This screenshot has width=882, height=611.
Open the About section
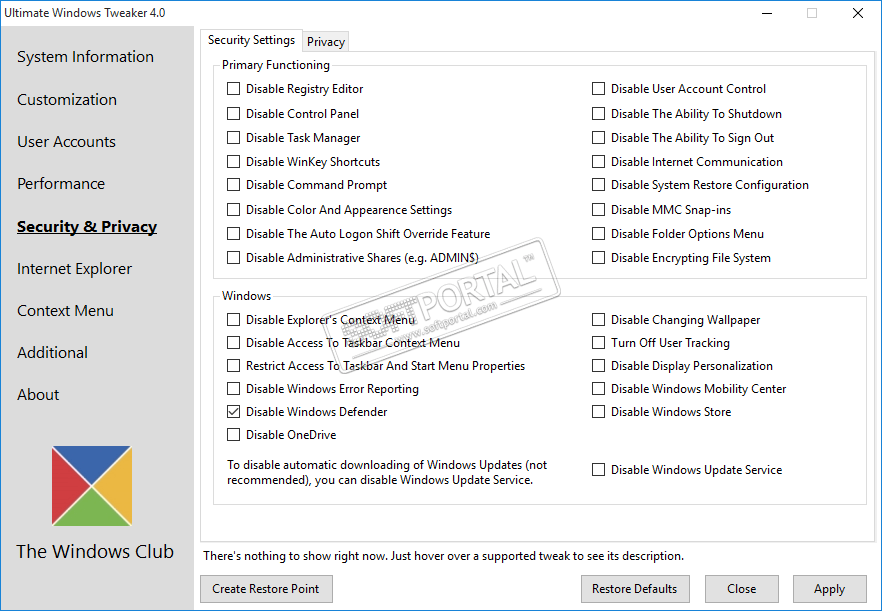click(38, 395)
